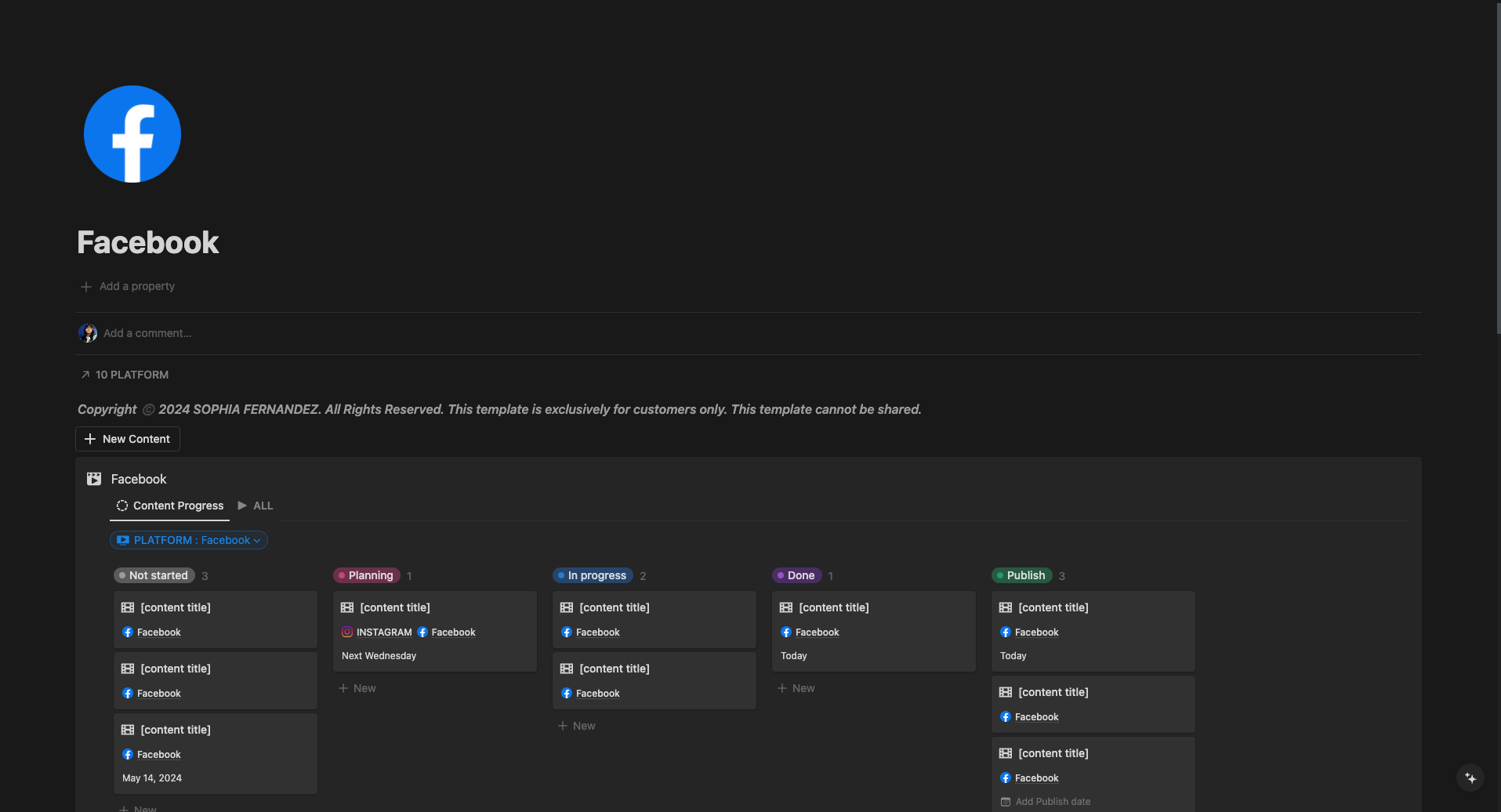The height and width of the screenshot is (812, 1501).
Task: Click the Done status tag
Action: [797, 575]
